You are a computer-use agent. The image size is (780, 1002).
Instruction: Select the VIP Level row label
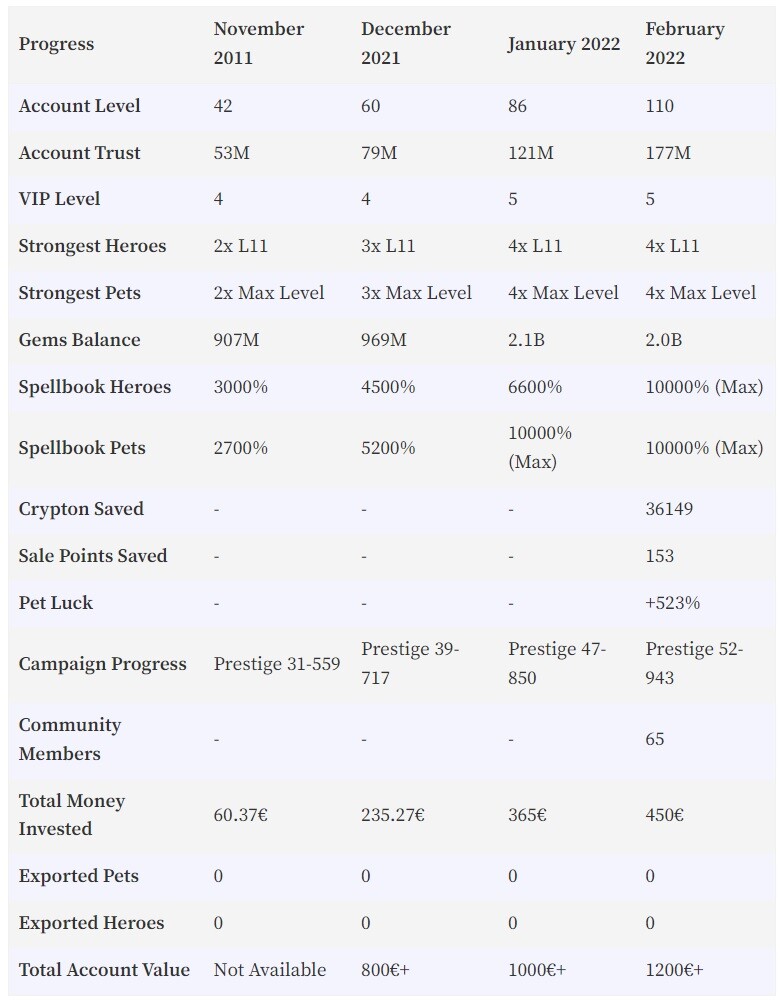coord(59,199)
